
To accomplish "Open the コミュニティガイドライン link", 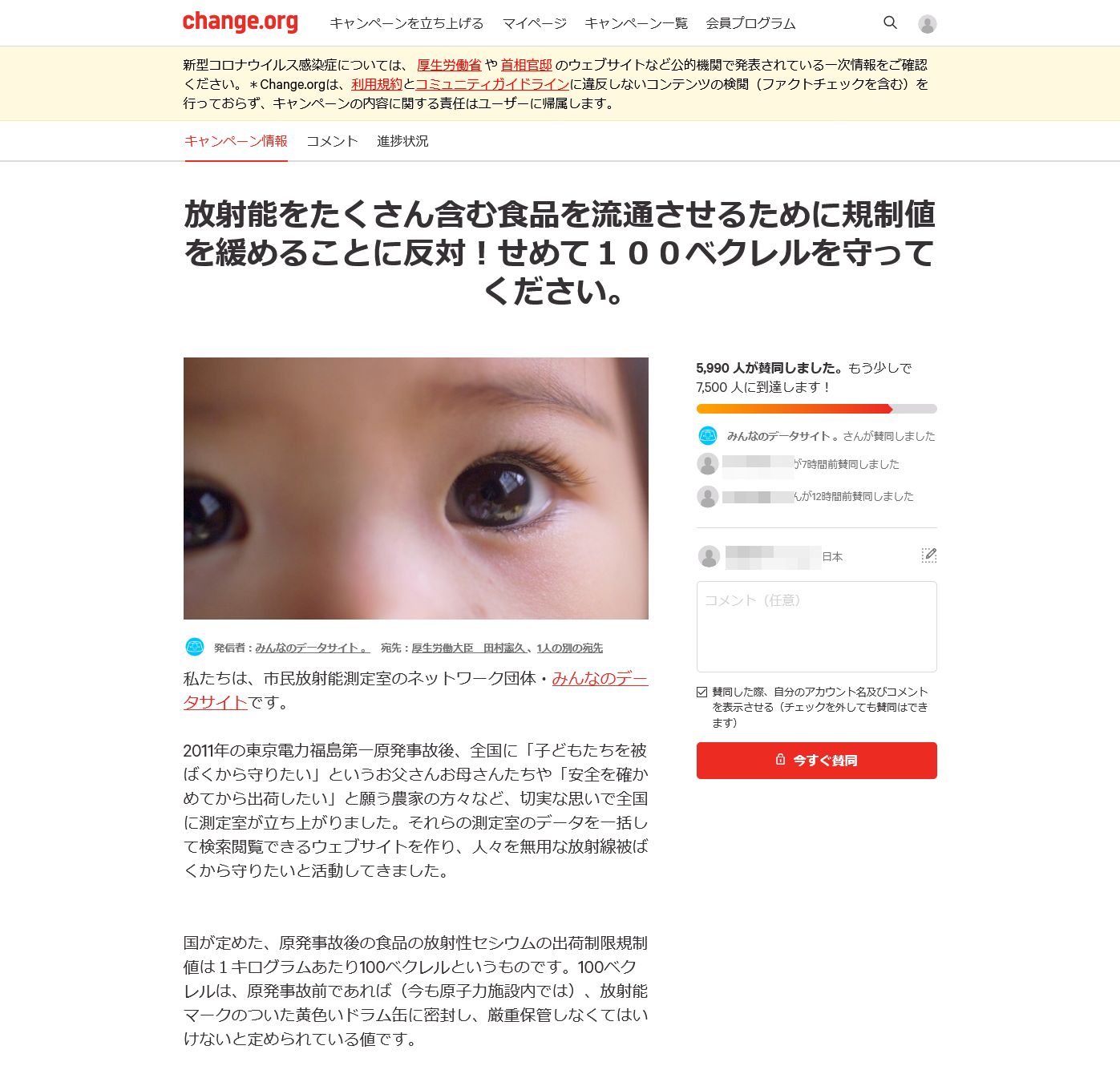I will (492, 84).
